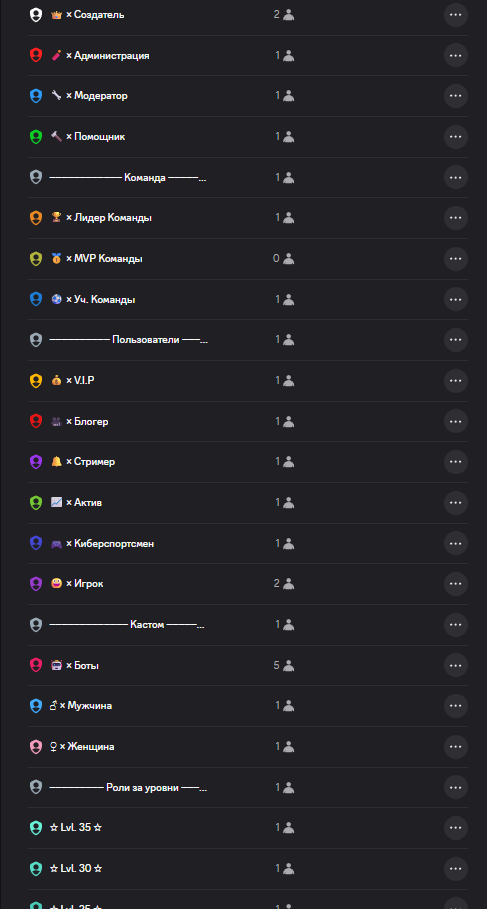Image resolution: width=487 pixels, height=909 pixels.
Task: Click the blue shield icon for Модератор role
Action: tap(36, 96)
